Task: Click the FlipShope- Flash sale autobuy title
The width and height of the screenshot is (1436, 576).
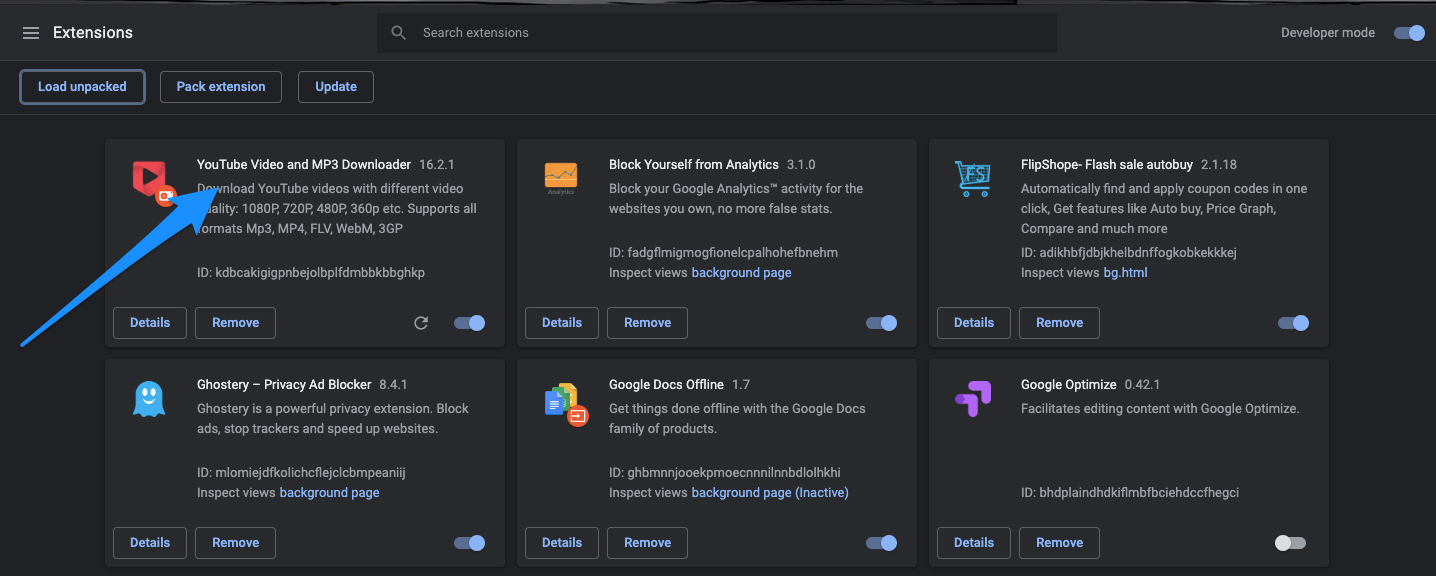Action: pyautogui.click(x=1107, y=165)
